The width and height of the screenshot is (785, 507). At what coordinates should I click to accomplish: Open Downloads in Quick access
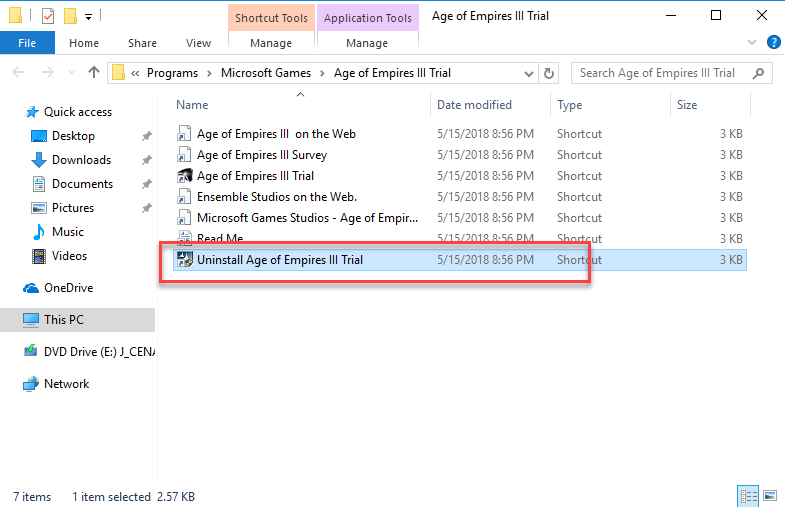point(81,160)
